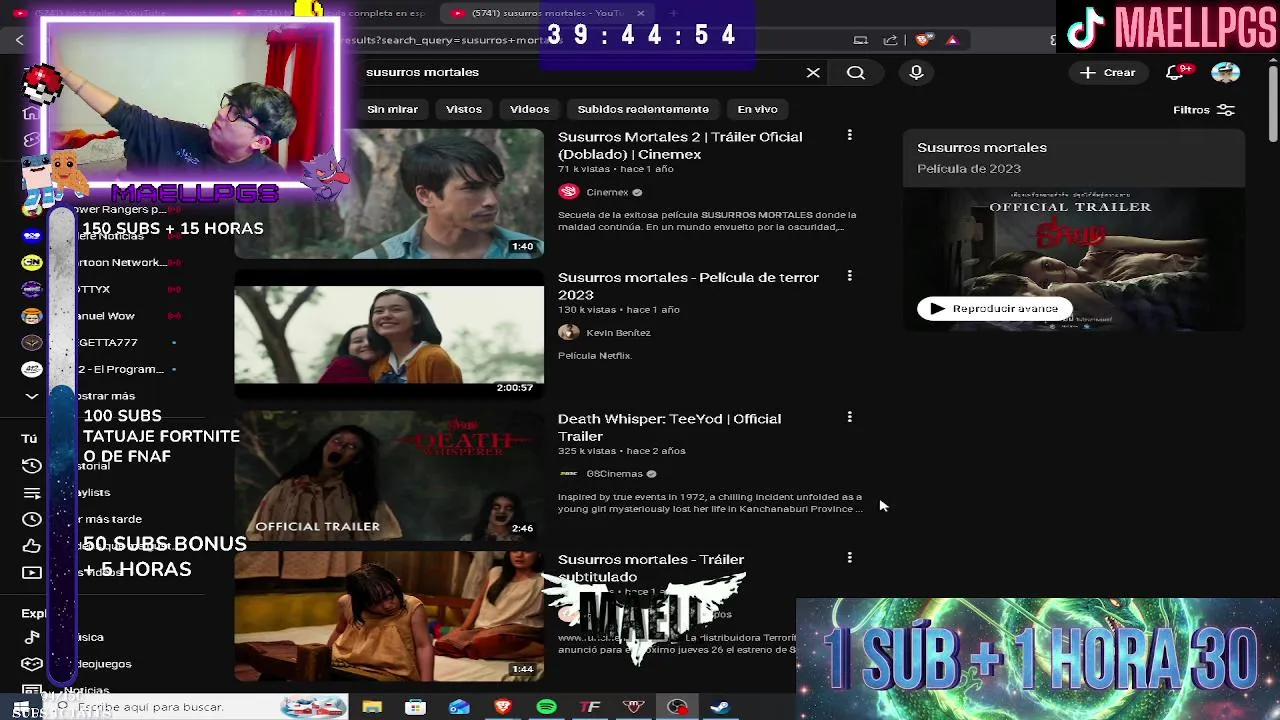Open the Manuel Wow subscription in sidebar
1280x720 pixels.
pyautogui.click(x=108, y=316)
